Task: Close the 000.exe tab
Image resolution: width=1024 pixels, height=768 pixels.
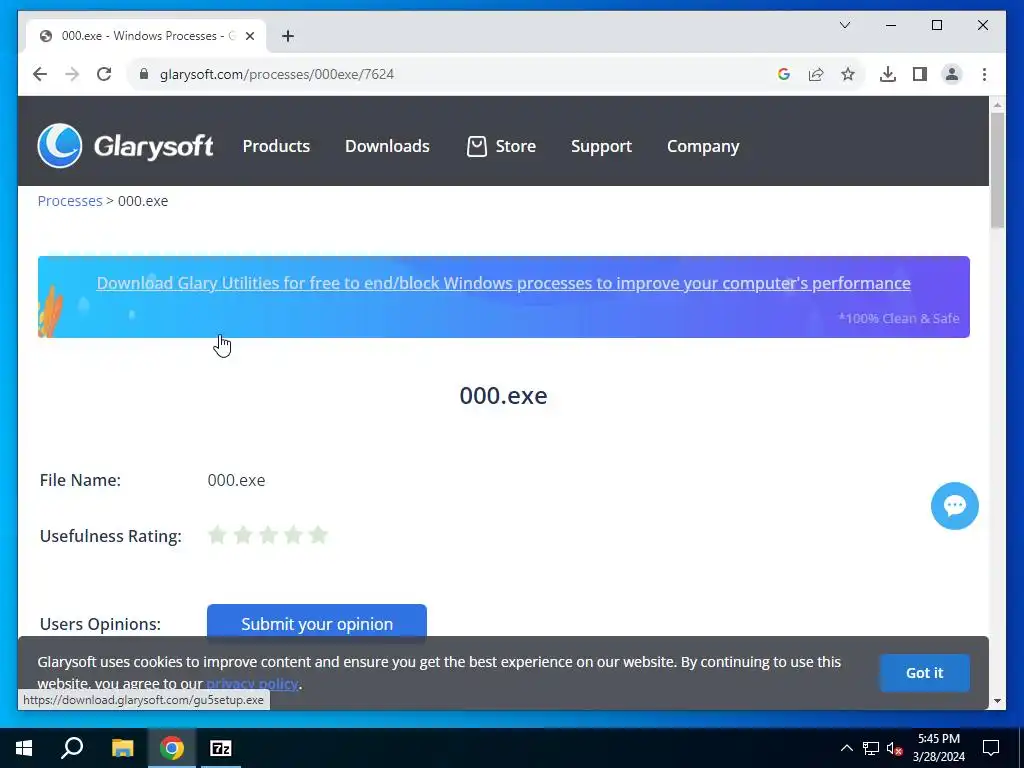Action: click(249, 36)
